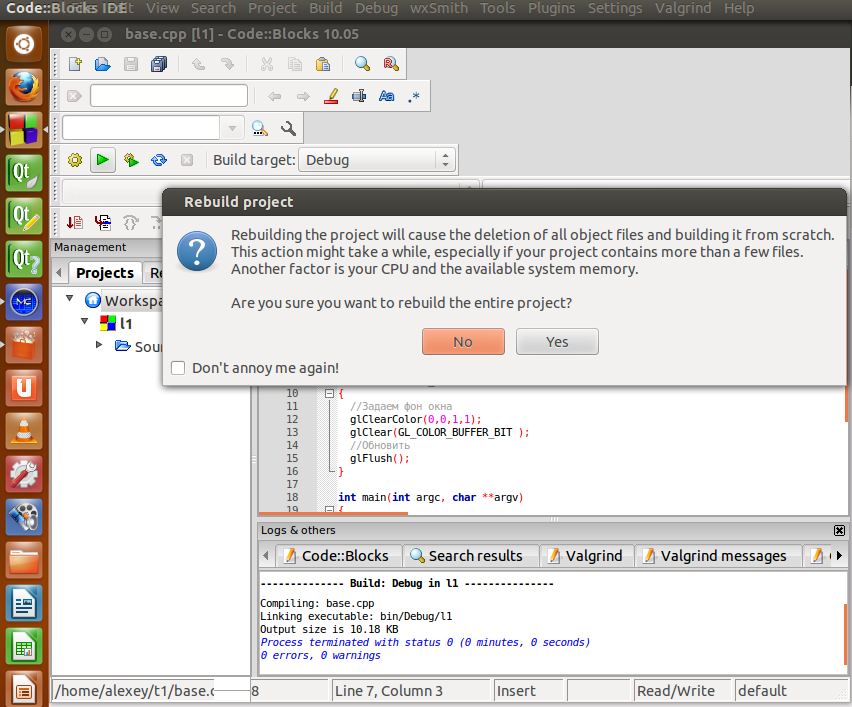Click the Save all files icon
Viewport: 852px width, 707px height.
click(x=159, y=65)
